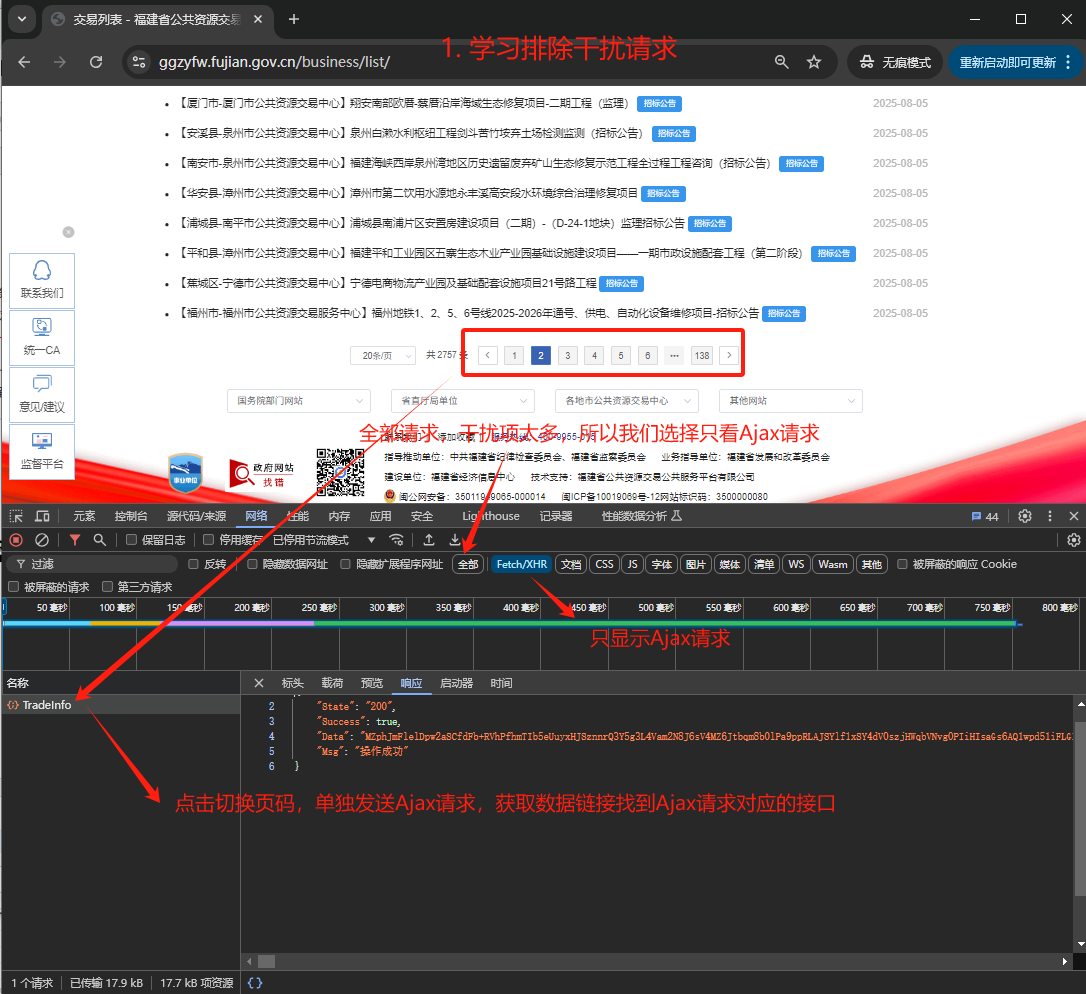Check 被屏蔽的响应 Cookie option
The image size is (1086, 994).
coord(902,564)
